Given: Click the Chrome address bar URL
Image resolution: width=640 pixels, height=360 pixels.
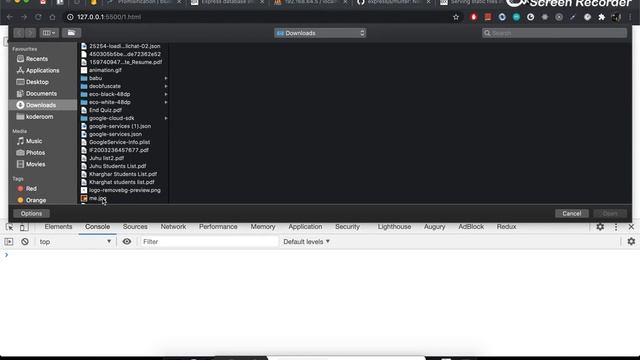Looking at the screenshot, I should tap(109, 17).
